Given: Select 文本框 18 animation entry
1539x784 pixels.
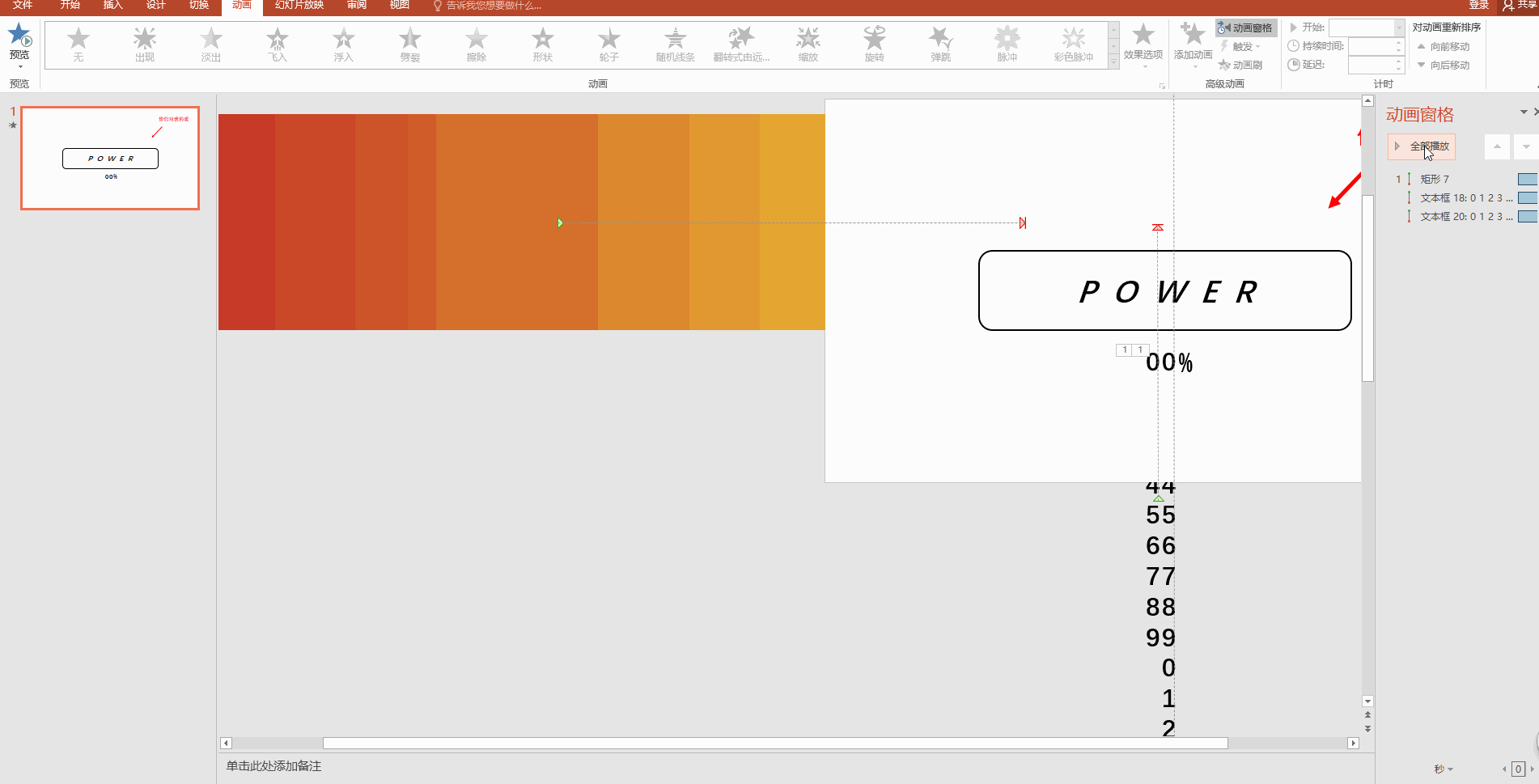Looking at the screenshot, I should point(1465,197).
